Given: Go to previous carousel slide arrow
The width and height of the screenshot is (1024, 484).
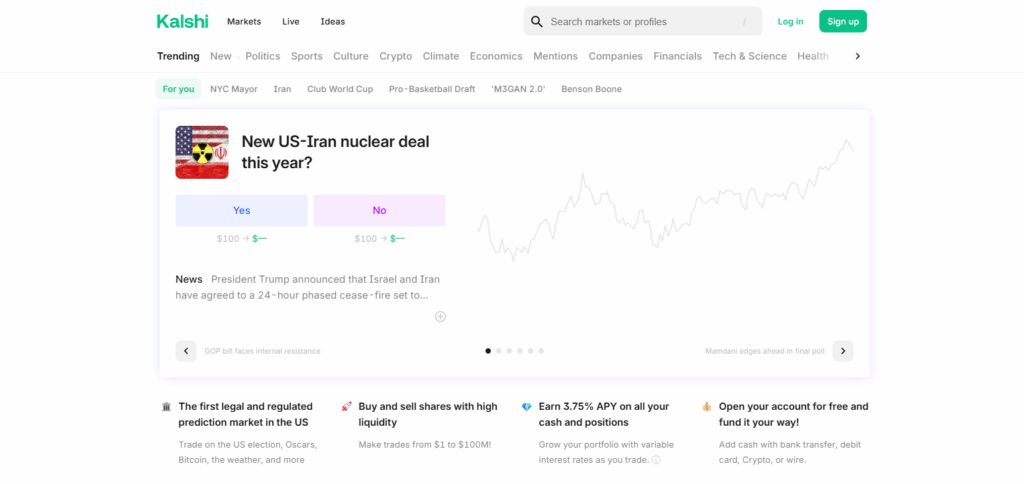Looking at the screenshot, I should click(186, 351).
